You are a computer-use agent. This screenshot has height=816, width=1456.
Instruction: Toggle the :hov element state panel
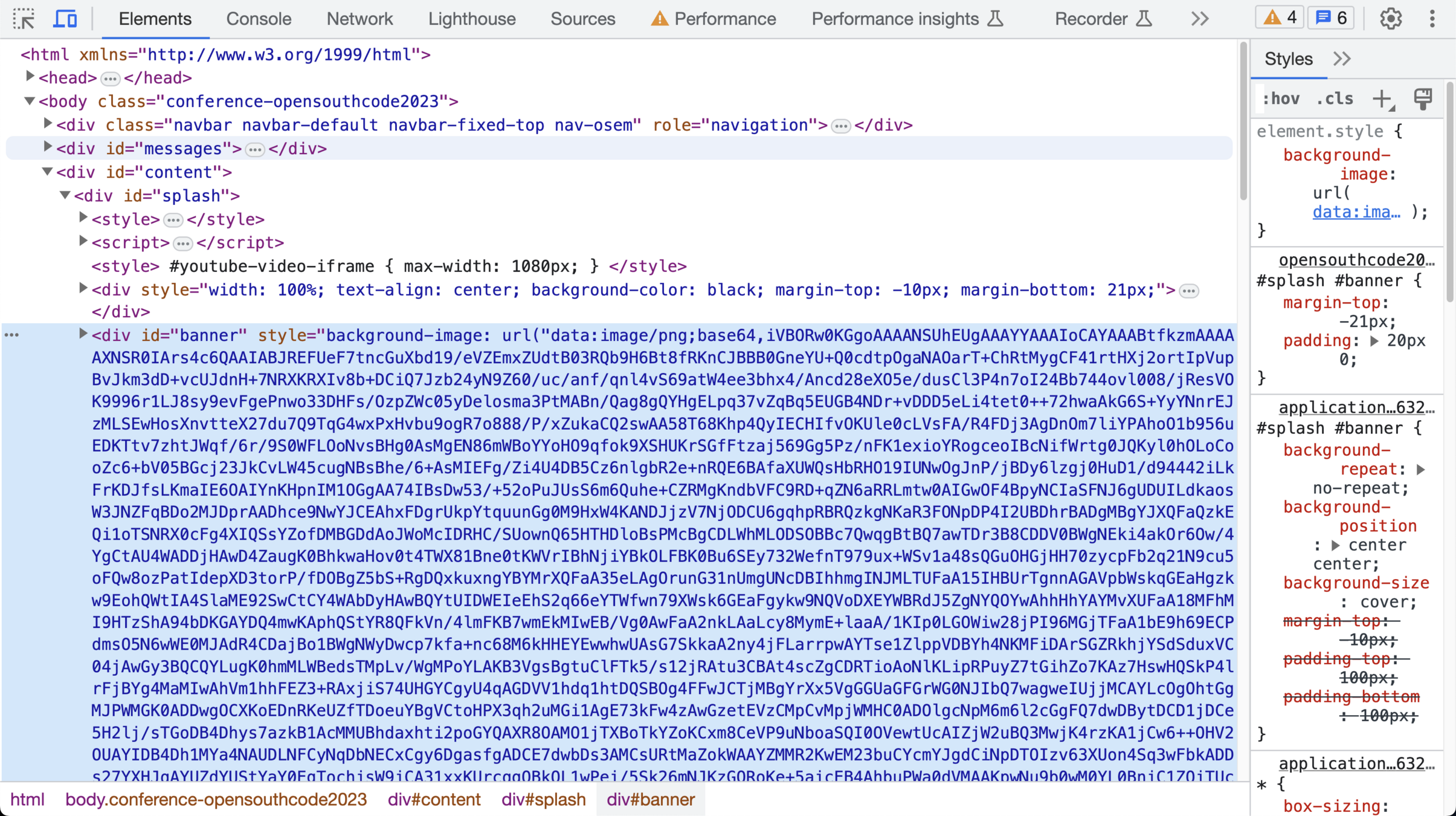(1281, 99)
